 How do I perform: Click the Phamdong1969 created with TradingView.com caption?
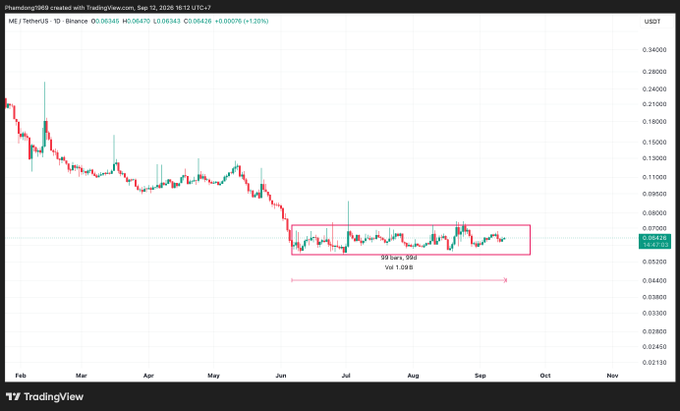(x=108, y=7)
